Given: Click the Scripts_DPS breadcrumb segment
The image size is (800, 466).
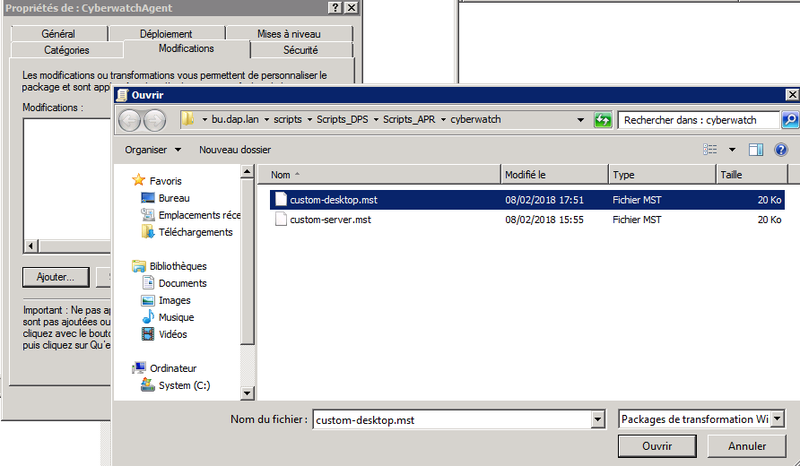Looking at the screenshot, I should click(342, 119).
